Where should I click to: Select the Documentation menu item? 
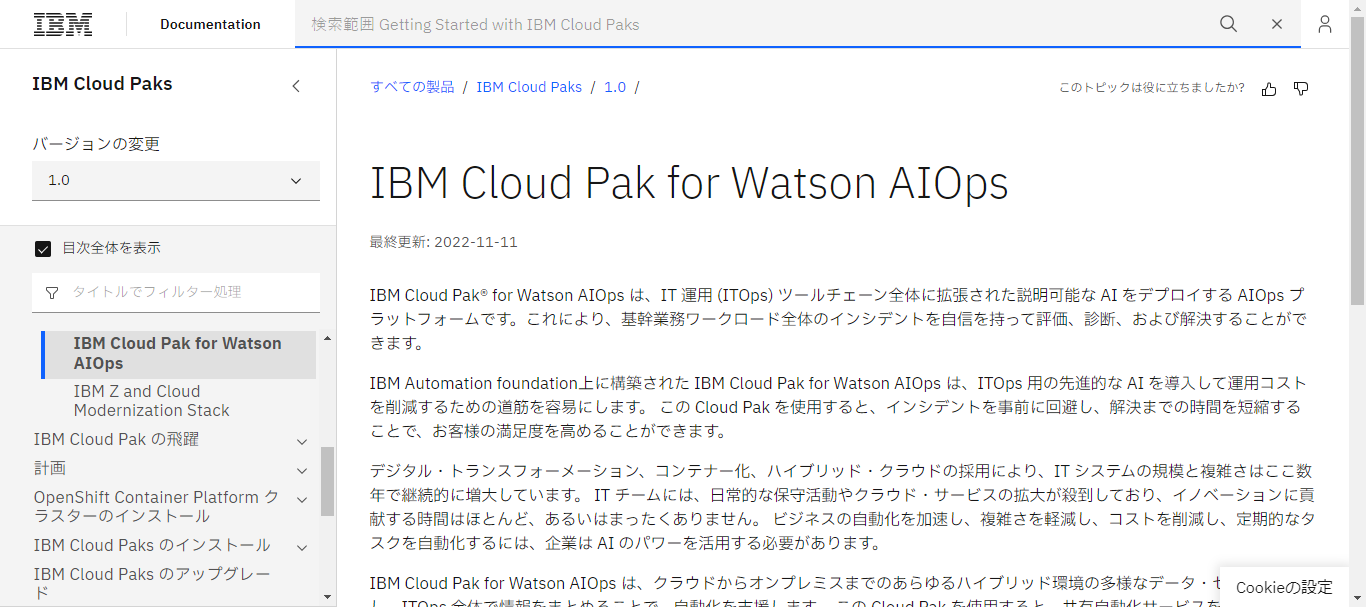coord(210,23)
